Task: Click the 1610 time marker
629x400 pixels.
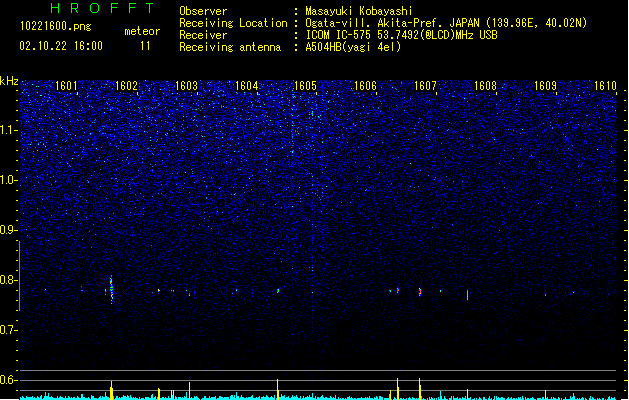Action: (x=605, y=86)
